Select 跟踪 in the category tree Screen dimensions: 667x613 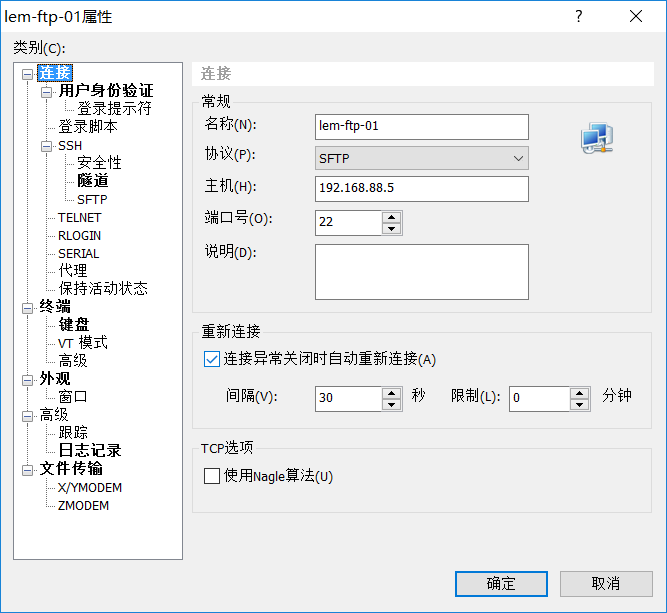tap(73, 433)
